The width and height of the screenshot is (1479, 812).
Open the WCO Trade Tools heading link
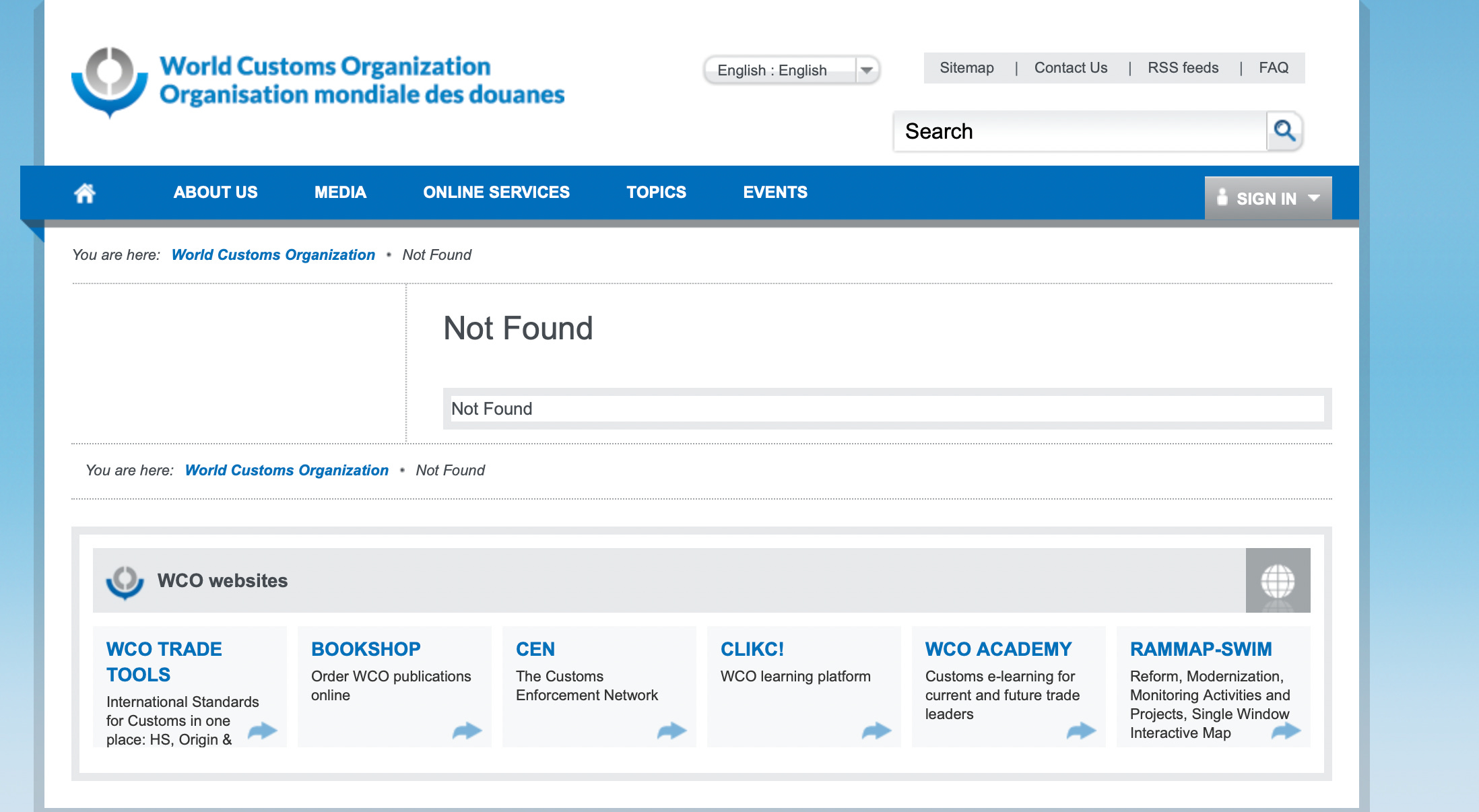[x=164, y=662]
